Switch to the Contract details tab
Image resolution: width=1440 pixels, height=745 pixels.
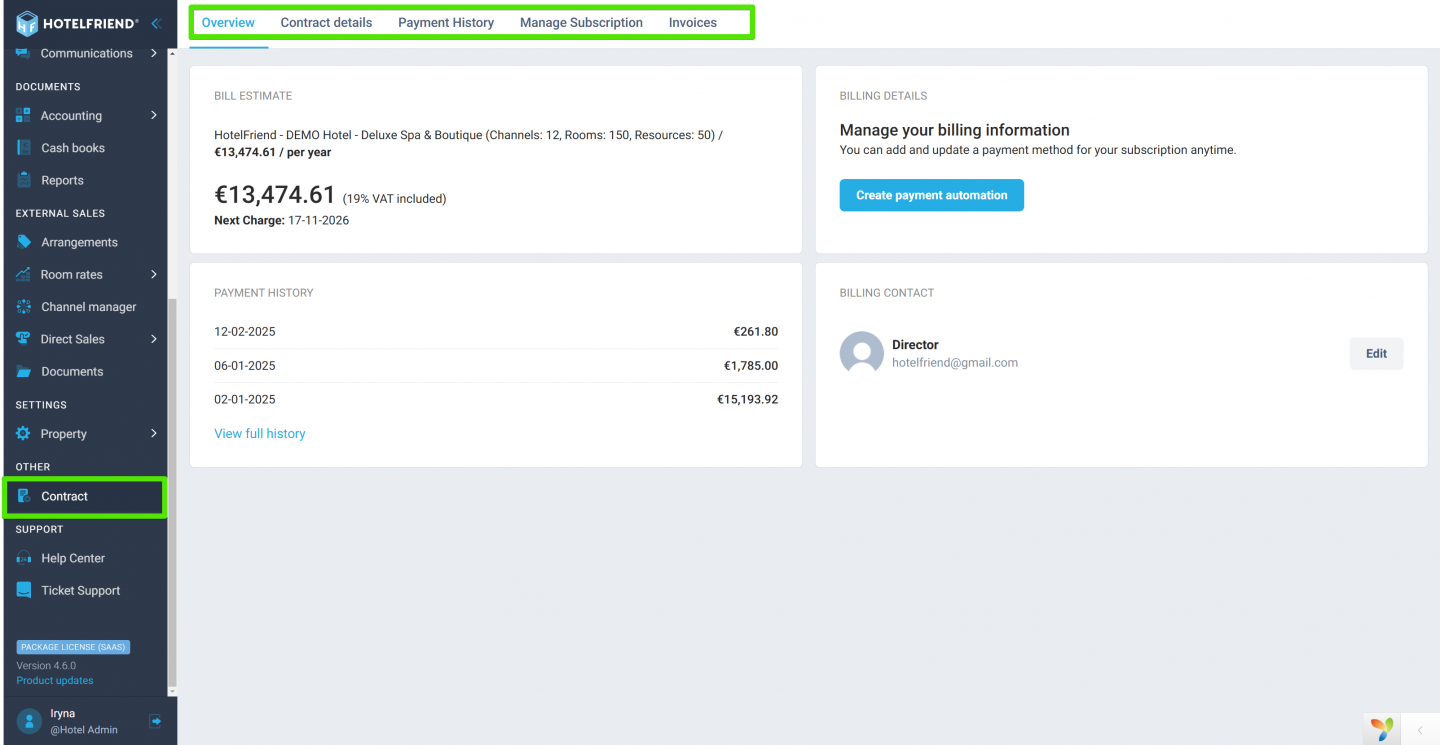coord(326,22)
